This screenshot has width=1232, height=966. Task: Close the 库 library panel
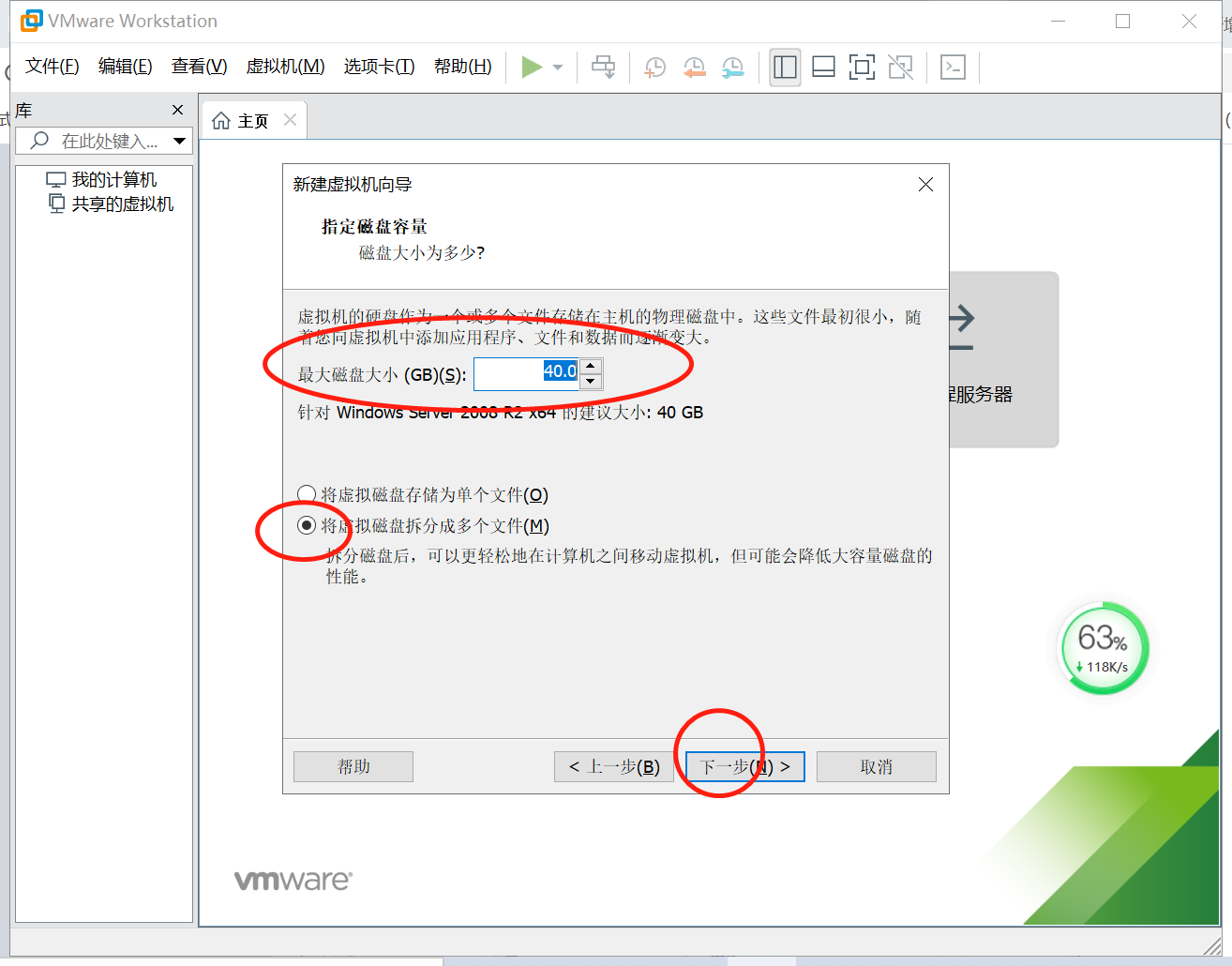click(x=178, y=110)
